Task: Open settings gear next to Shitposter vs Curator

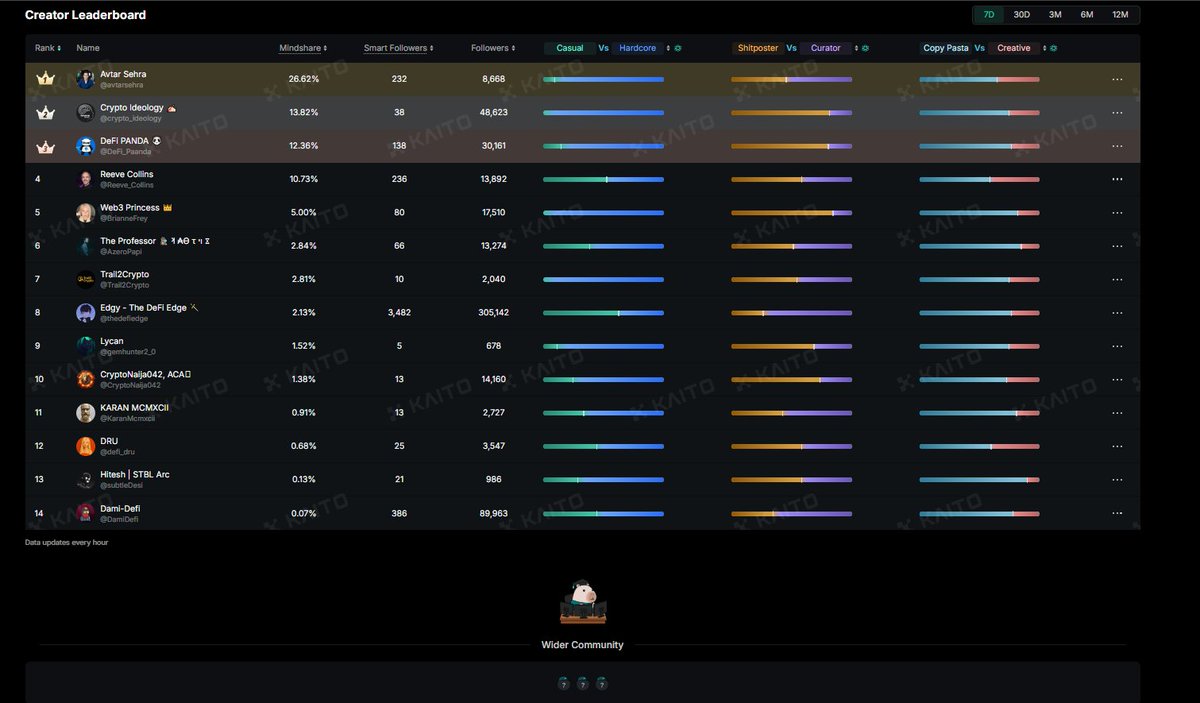Action: click(x=865, y=48)
